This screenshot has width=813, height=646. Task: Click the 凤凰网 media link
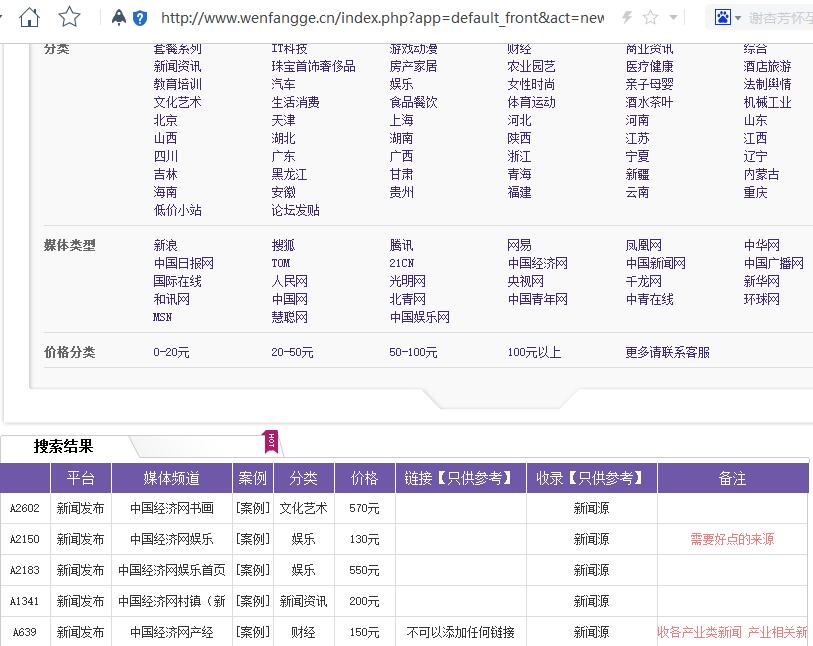tap(643, 245)
